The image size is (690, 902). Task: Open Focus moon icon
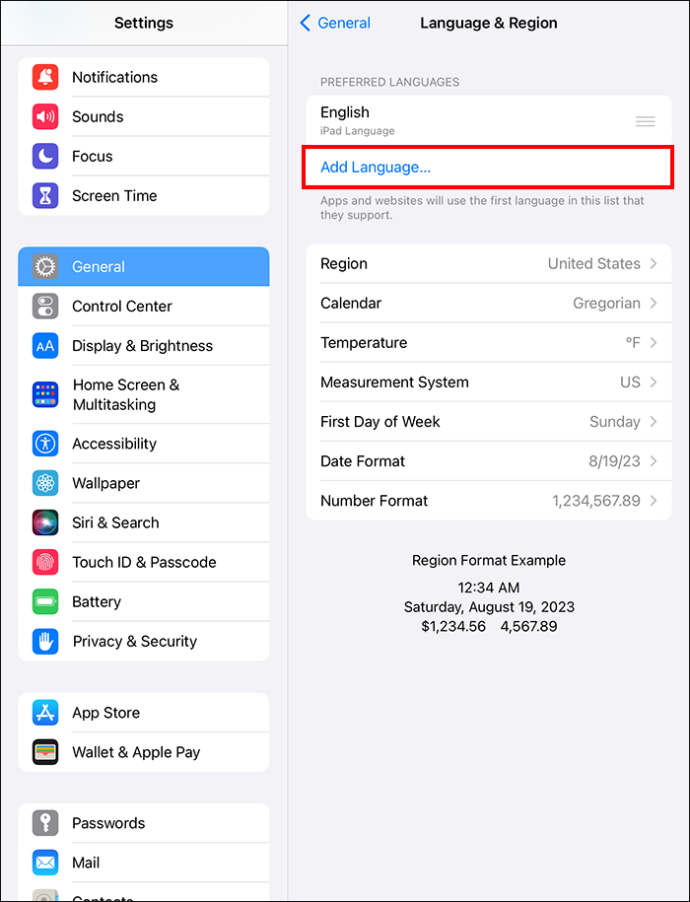45,156
